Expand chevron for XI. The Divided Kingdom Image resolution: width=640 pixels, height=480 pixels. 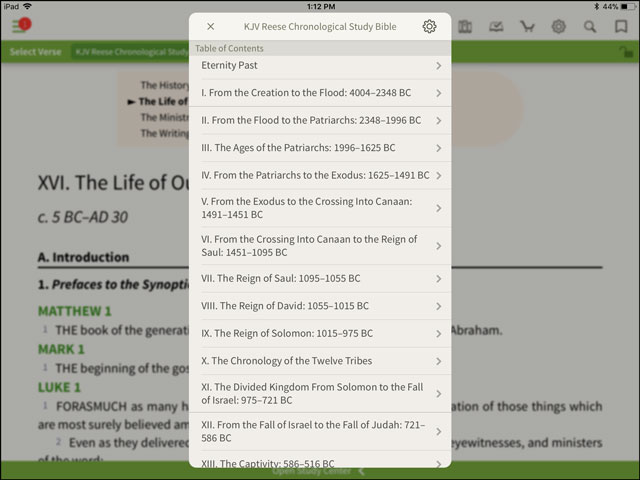tap(438, 394)
